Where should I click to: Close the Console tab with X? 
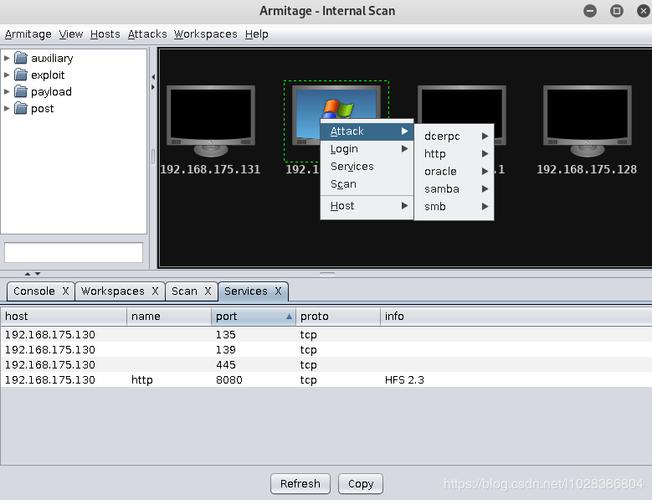[x=65, y=292]
